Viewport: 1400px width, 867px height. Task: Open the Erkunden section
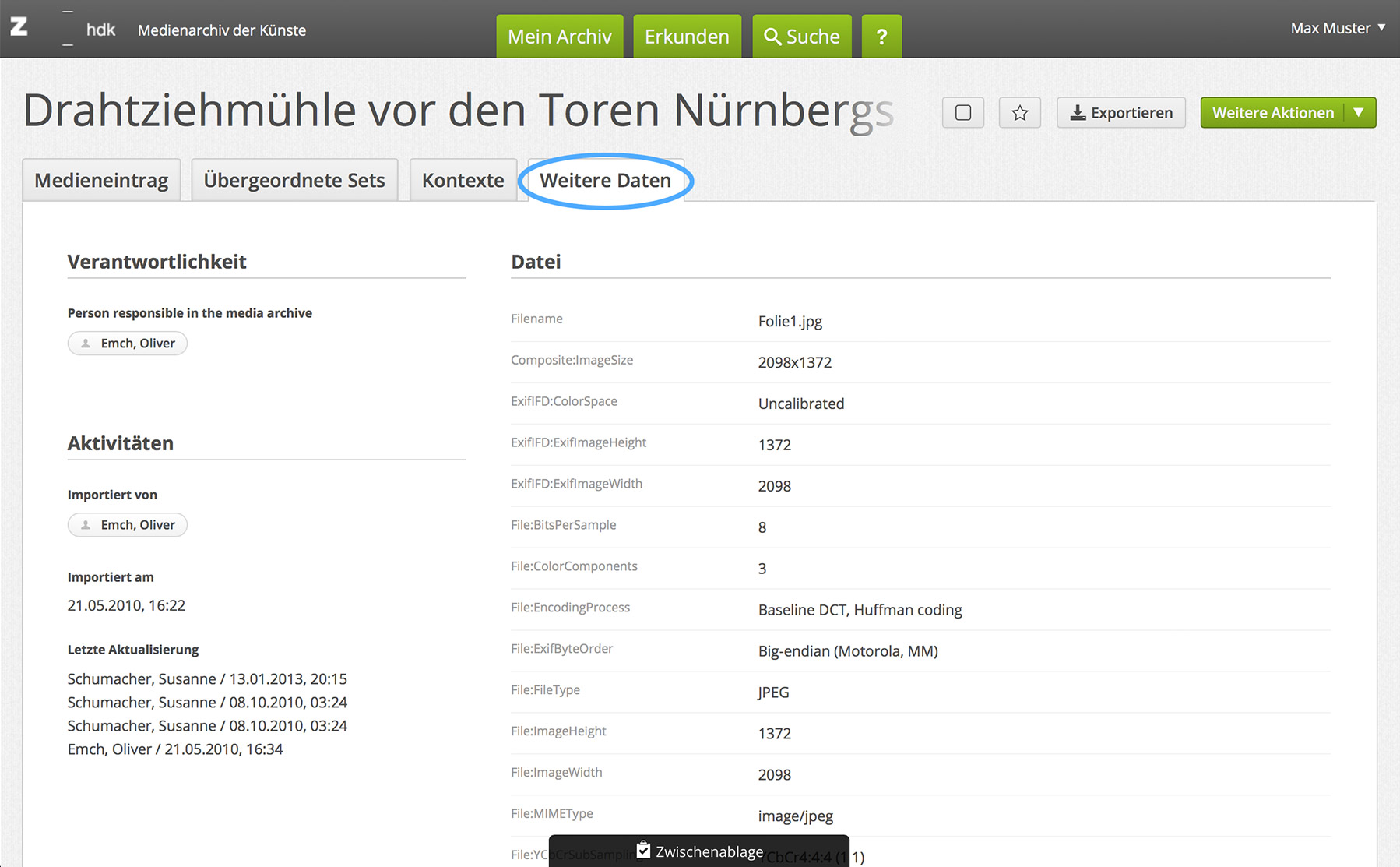click(687, 37)
